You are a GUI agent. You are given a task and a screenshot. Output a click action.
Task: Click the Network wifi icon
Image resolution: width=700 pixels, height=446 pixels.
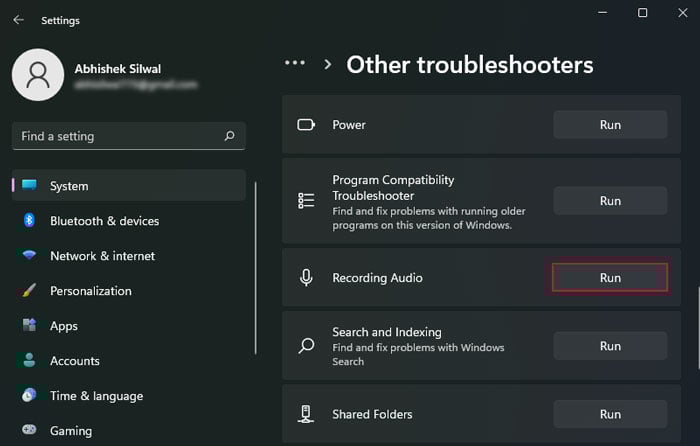[x=29, y=255]
